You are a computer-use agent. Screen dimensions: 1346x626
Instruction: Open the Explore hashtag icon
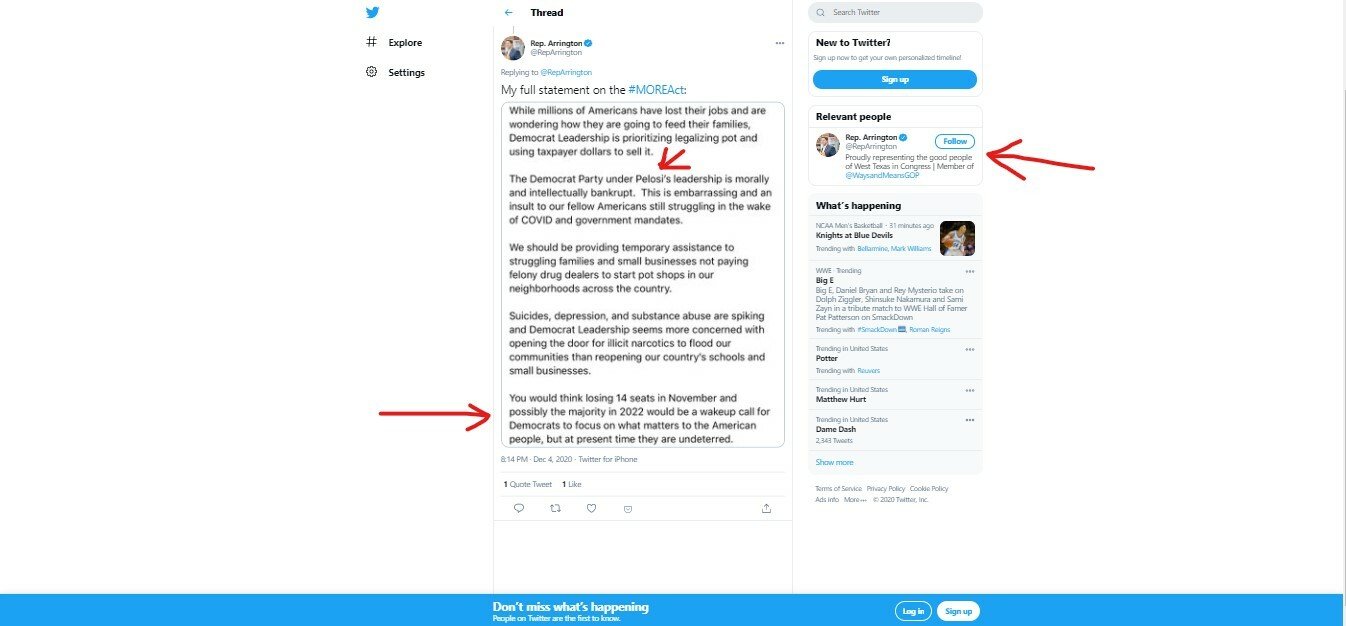372,42
